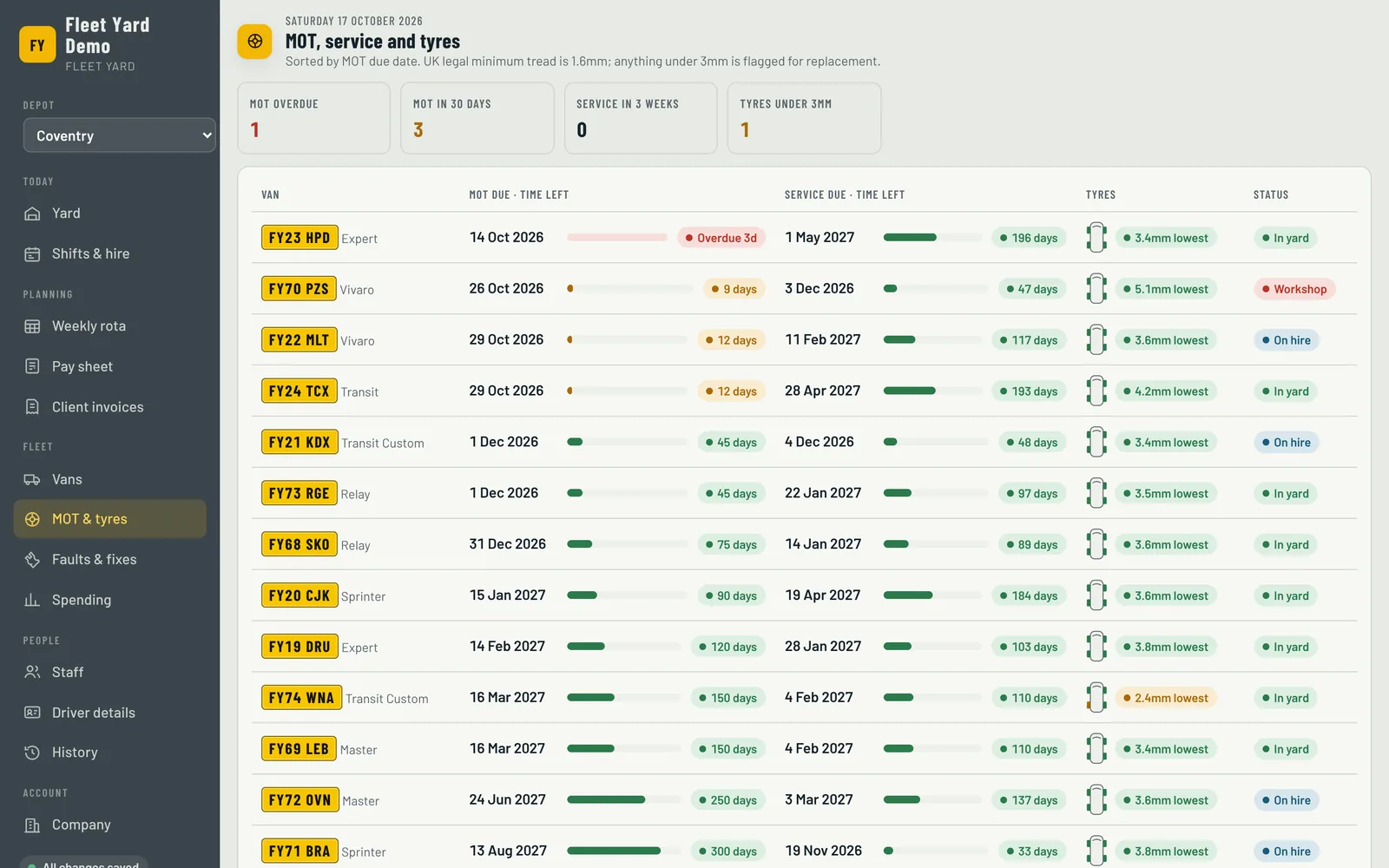Image resolution: width=1389 pixels, height=868 pixels.
Task: Click the Vans truck icon
Action: point(32,479)
